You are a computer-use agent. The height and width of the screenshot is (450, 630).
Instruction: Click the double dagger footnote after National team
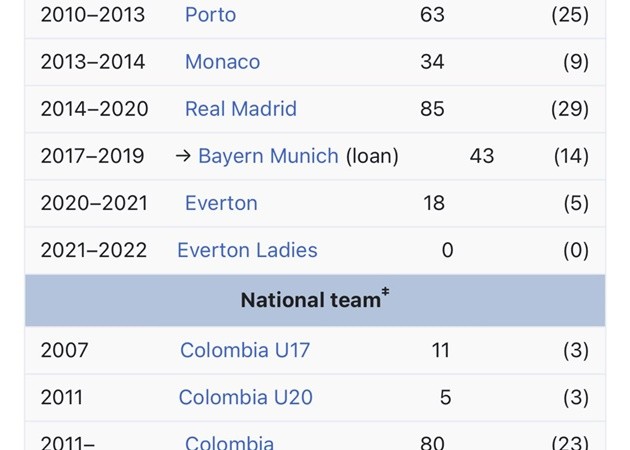click(385, 294)
